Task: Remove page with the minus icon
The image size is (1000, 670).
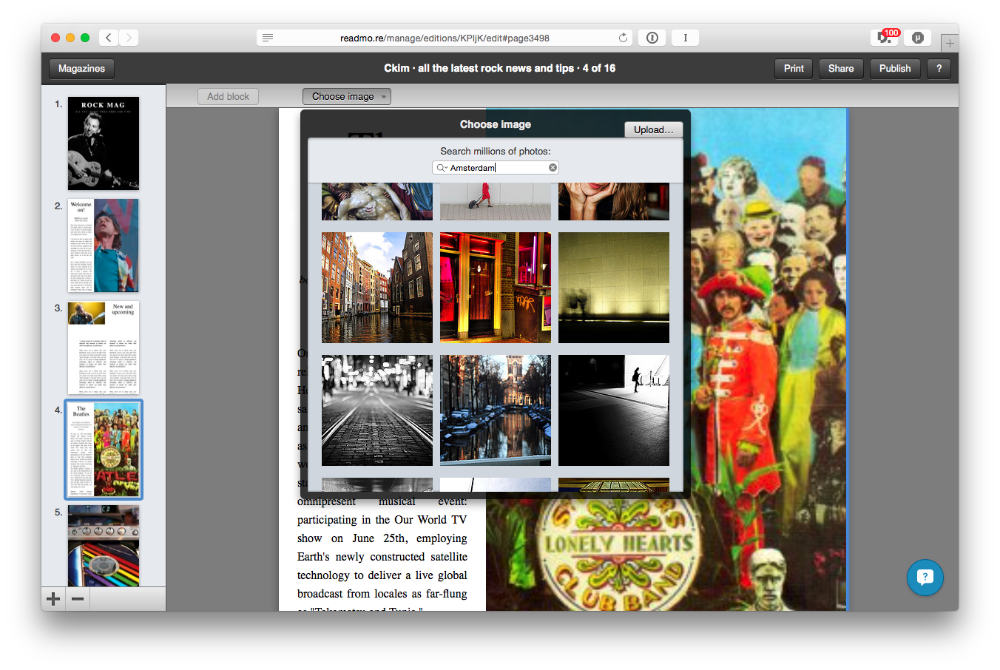Action: coord(77,599)
